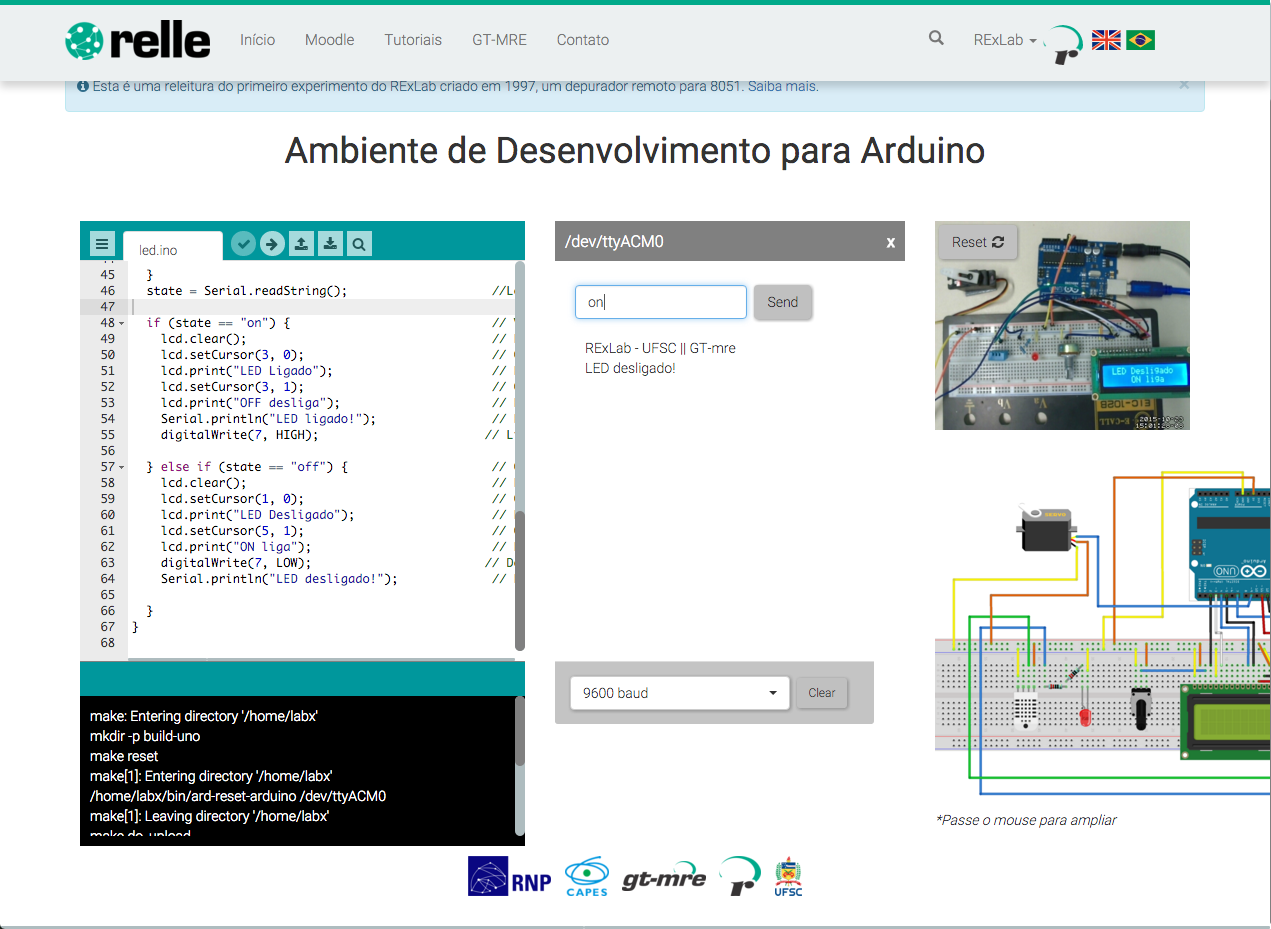
Task: Open the Tutoriais menu item
Action: [413, 40]
